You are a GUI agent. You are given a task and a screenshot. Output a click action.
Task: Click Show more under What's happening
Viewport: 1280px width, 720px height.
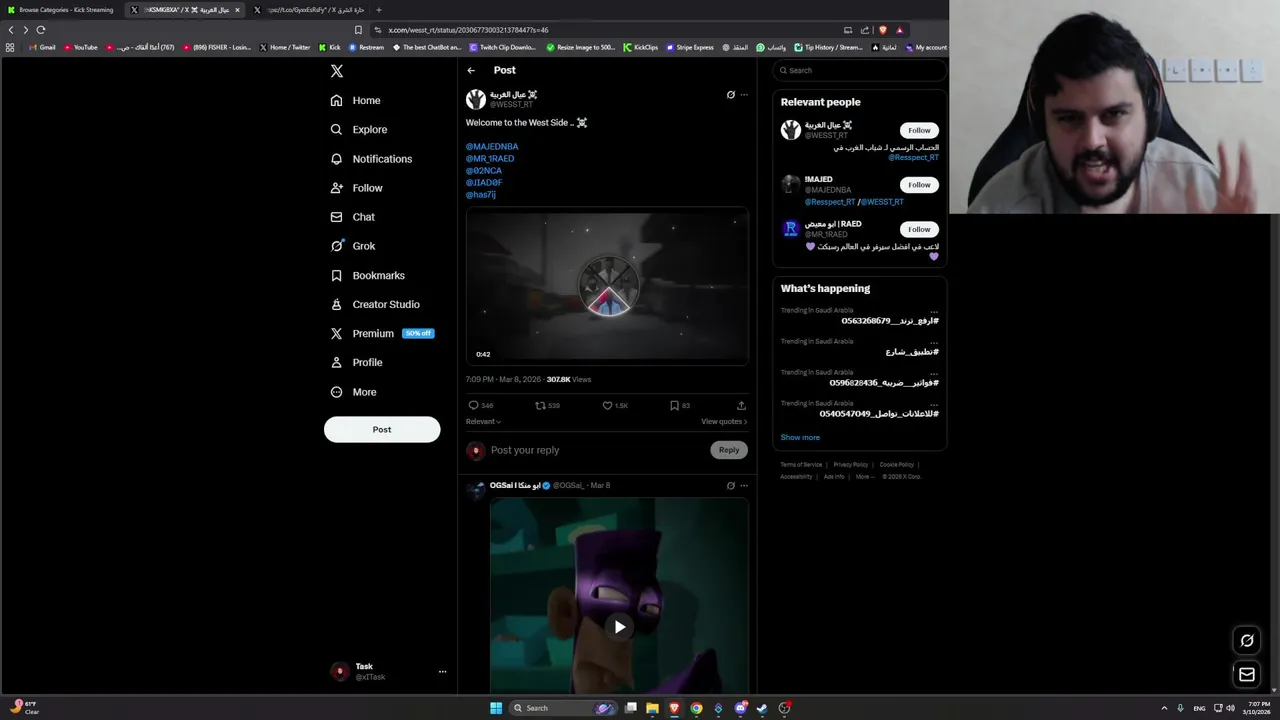point(800,438)
